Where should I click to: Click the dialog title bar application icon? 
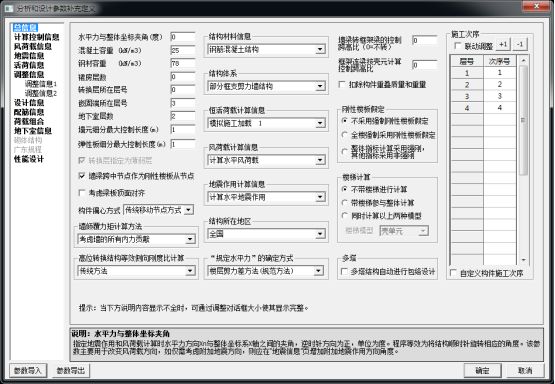(9, 8)
